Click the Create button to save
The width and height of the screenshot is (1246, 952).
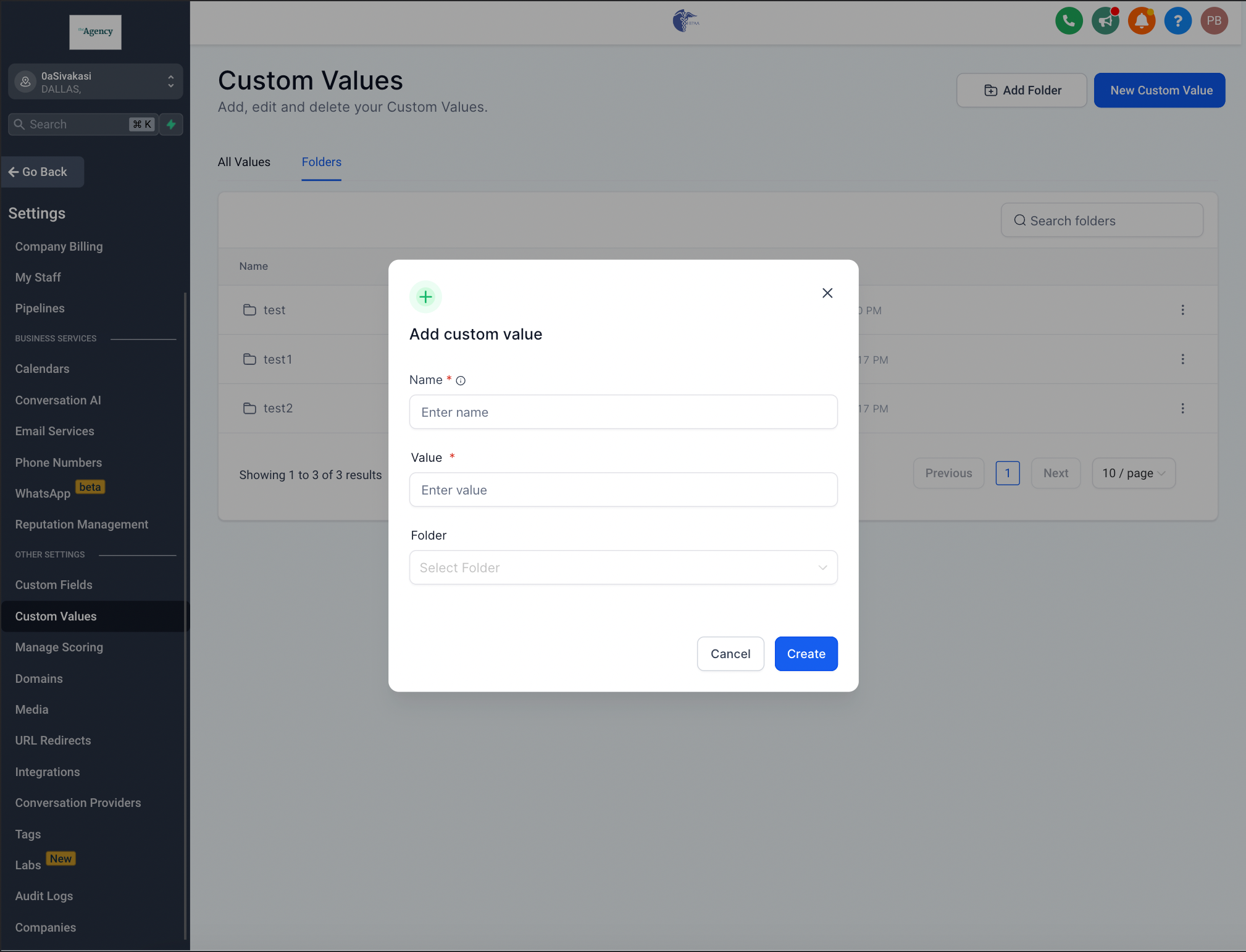click(x=806, y=653)
